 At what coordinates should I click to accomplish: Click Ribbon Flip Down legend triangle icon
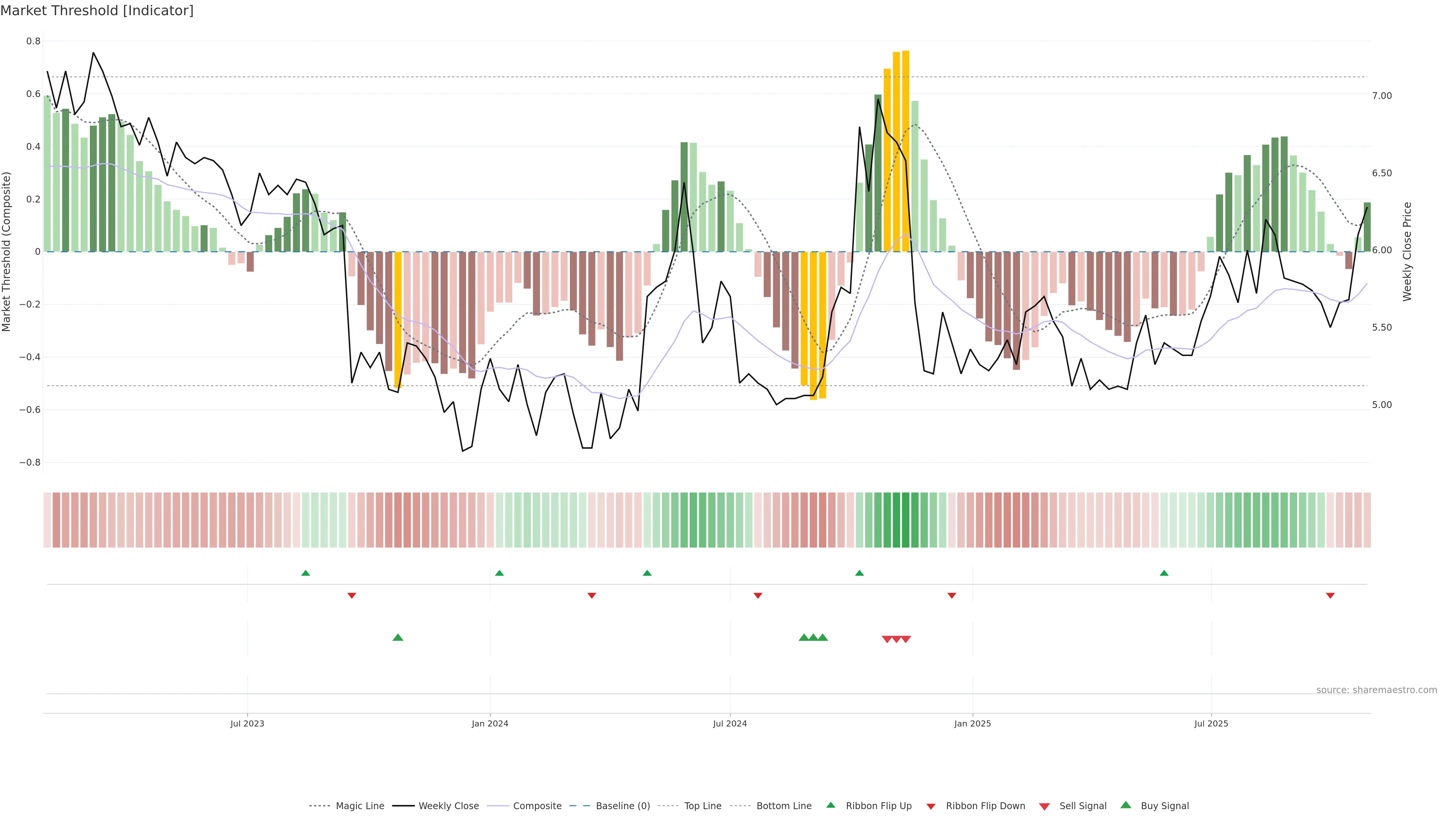(x=931, y=806)
